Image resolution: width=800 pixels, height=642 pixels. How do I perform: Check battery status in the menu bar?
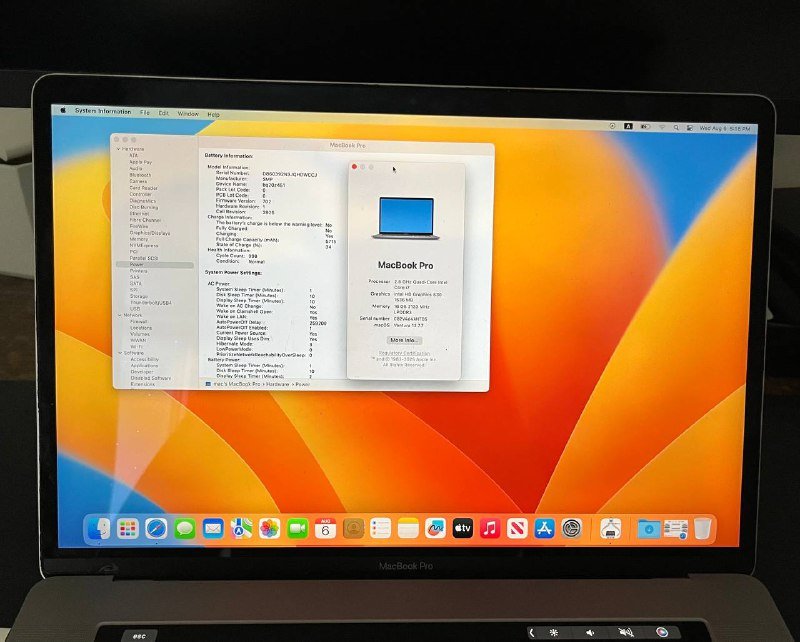pos(644,127)
